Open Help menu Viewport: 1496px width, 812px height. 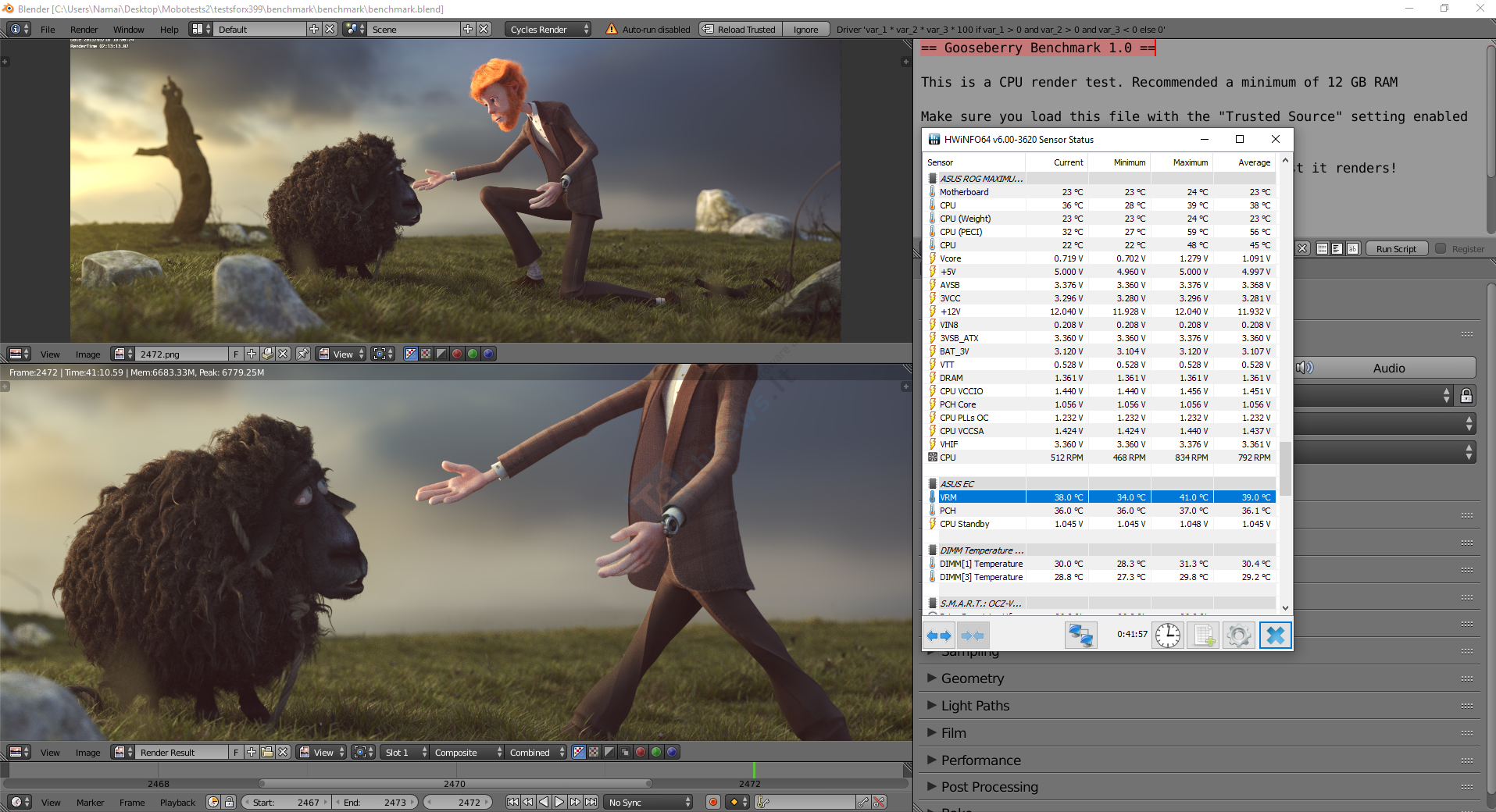pyautogui.click(x=169, y=29)
